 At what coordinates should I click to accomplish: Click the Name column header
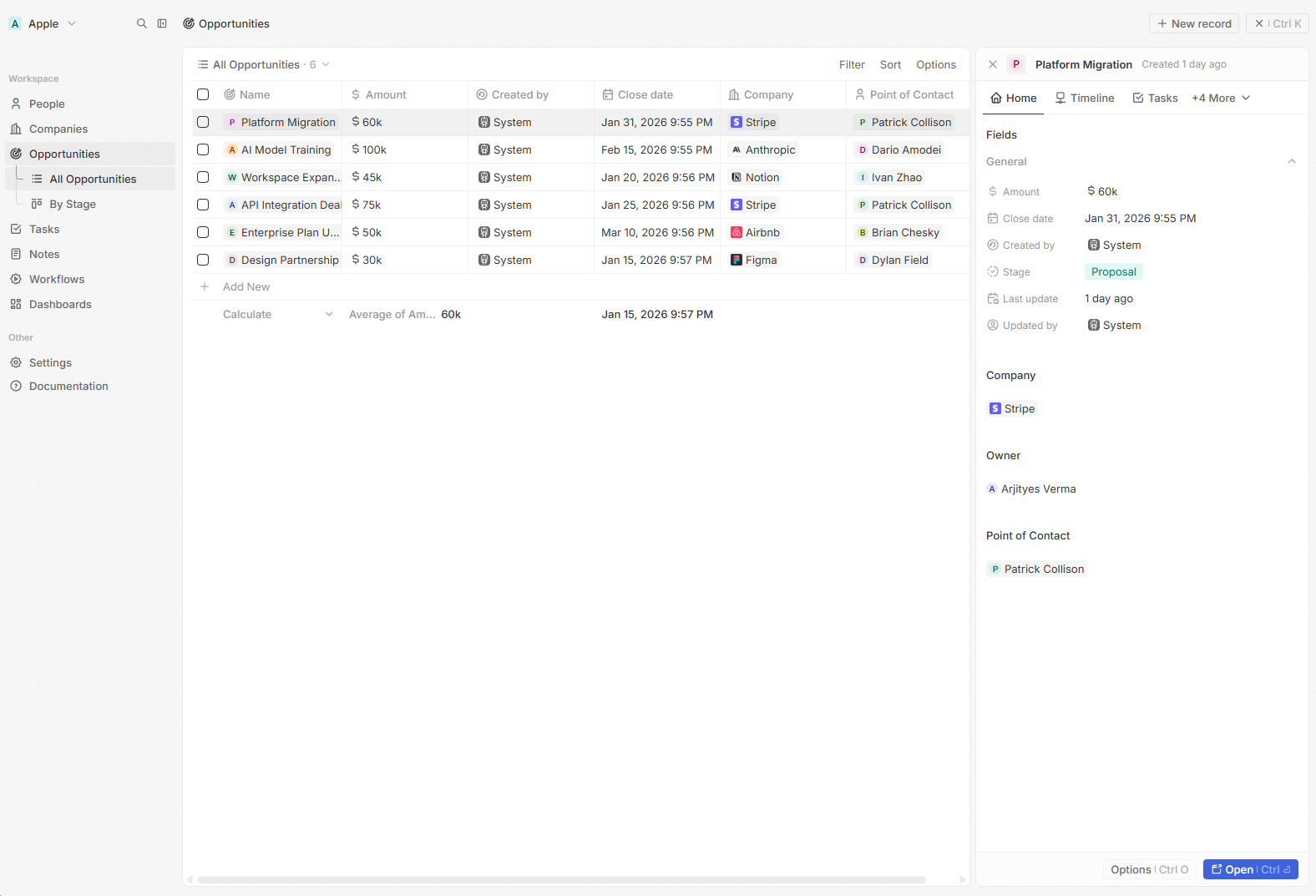pyautogui.click(x=279, y=94)
